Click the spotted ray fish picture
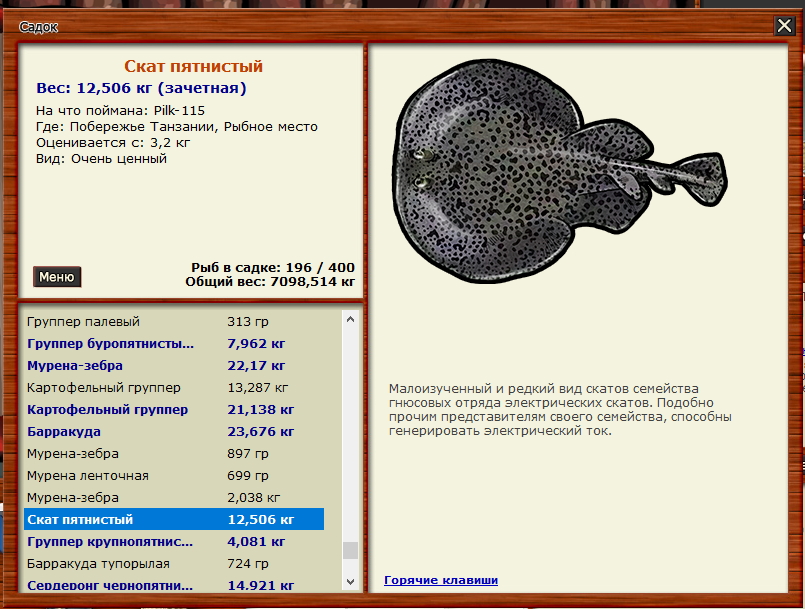The image size is (805, 609). tap(560, 171)
